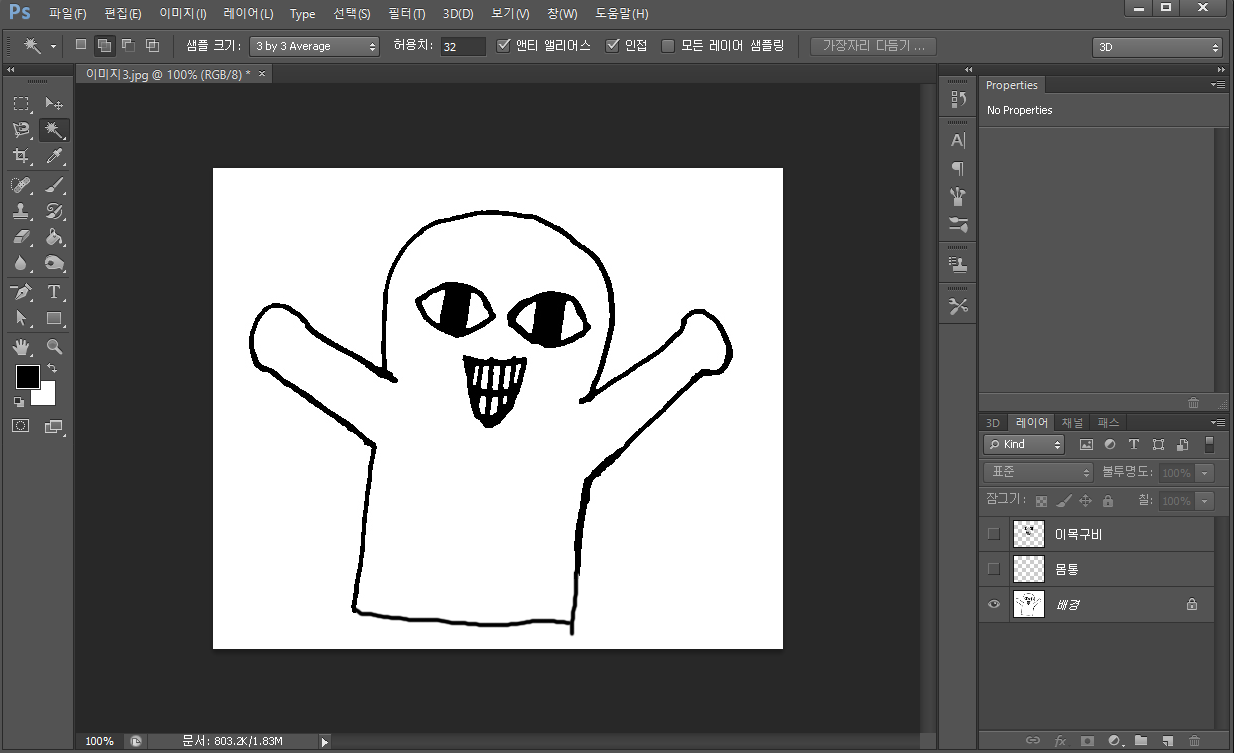1234x753 pixels.
Task: Choose Add to selection mode
Action: pyautogui.click(x=104, y=45)
